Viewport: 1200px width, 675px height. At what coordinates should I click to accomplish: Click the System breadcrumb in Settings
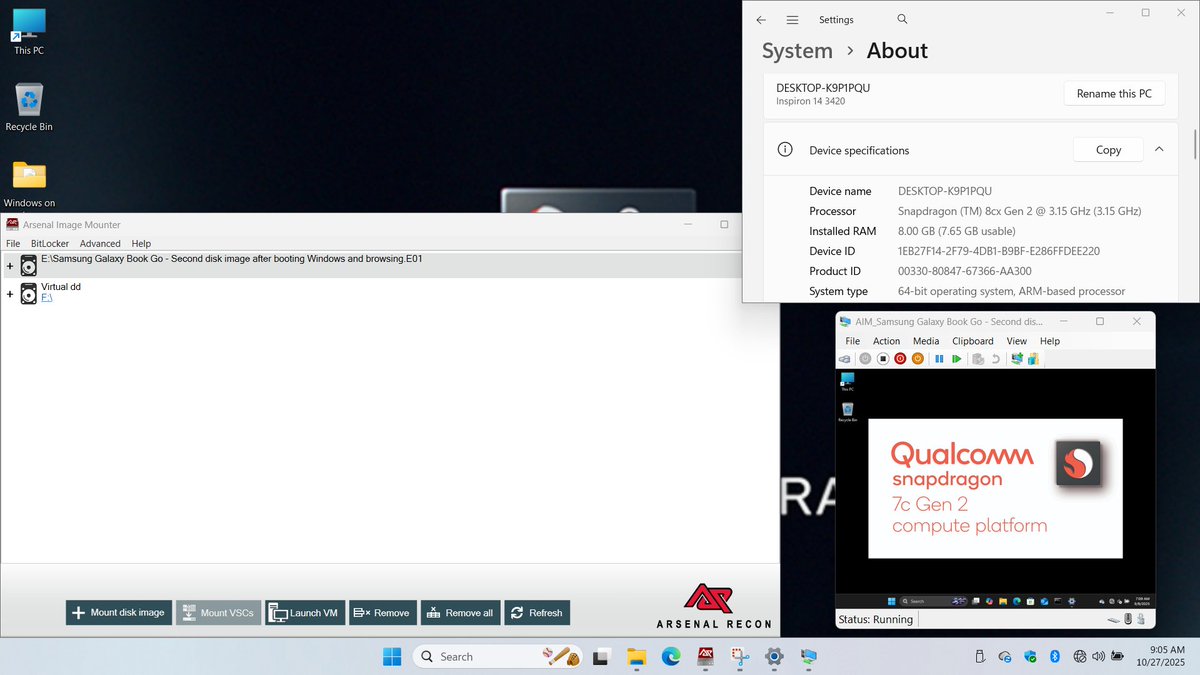(x=797, y=51)
